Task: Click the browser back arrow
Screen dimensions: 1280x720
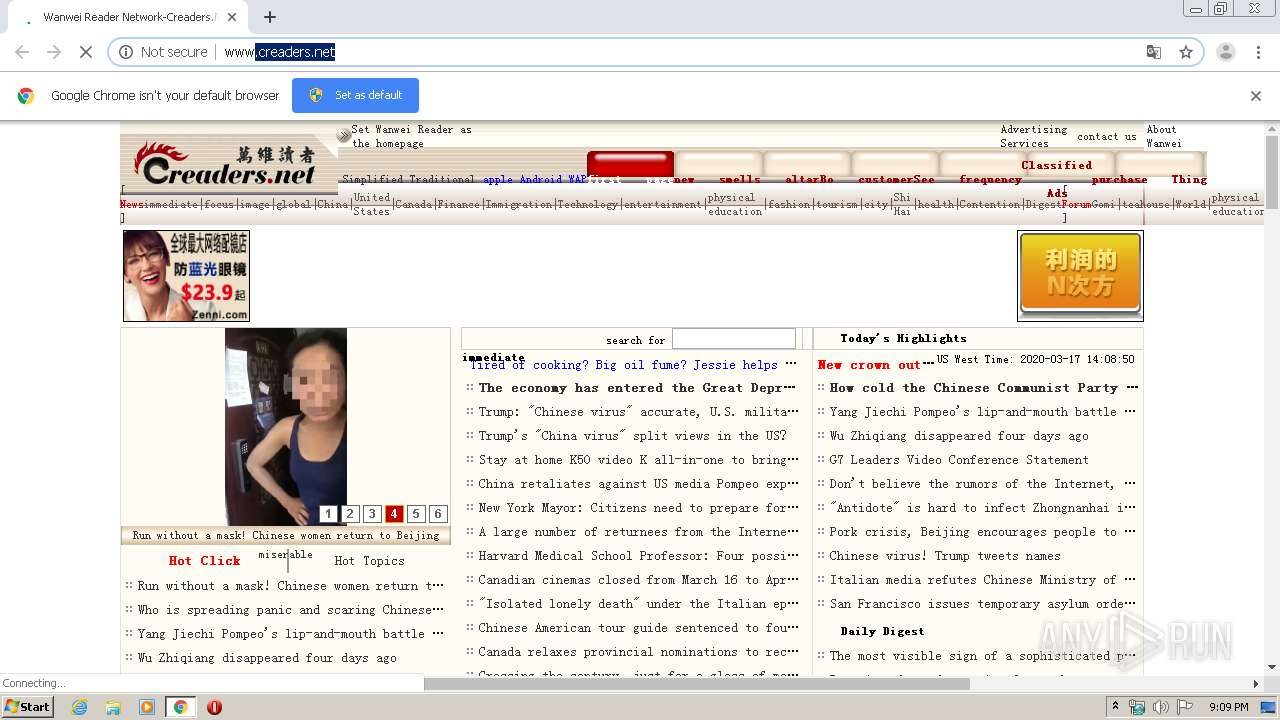Action: (x=22, y=52)
